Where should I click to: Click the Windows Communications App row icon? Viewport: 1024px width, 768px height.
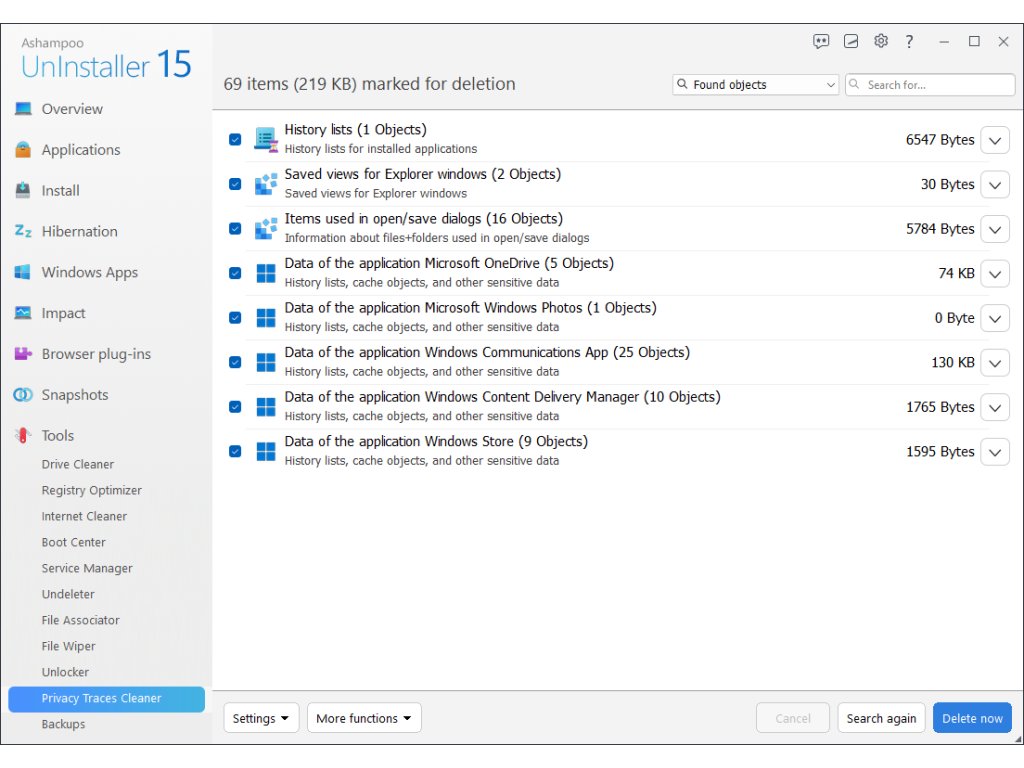point(266,362)
